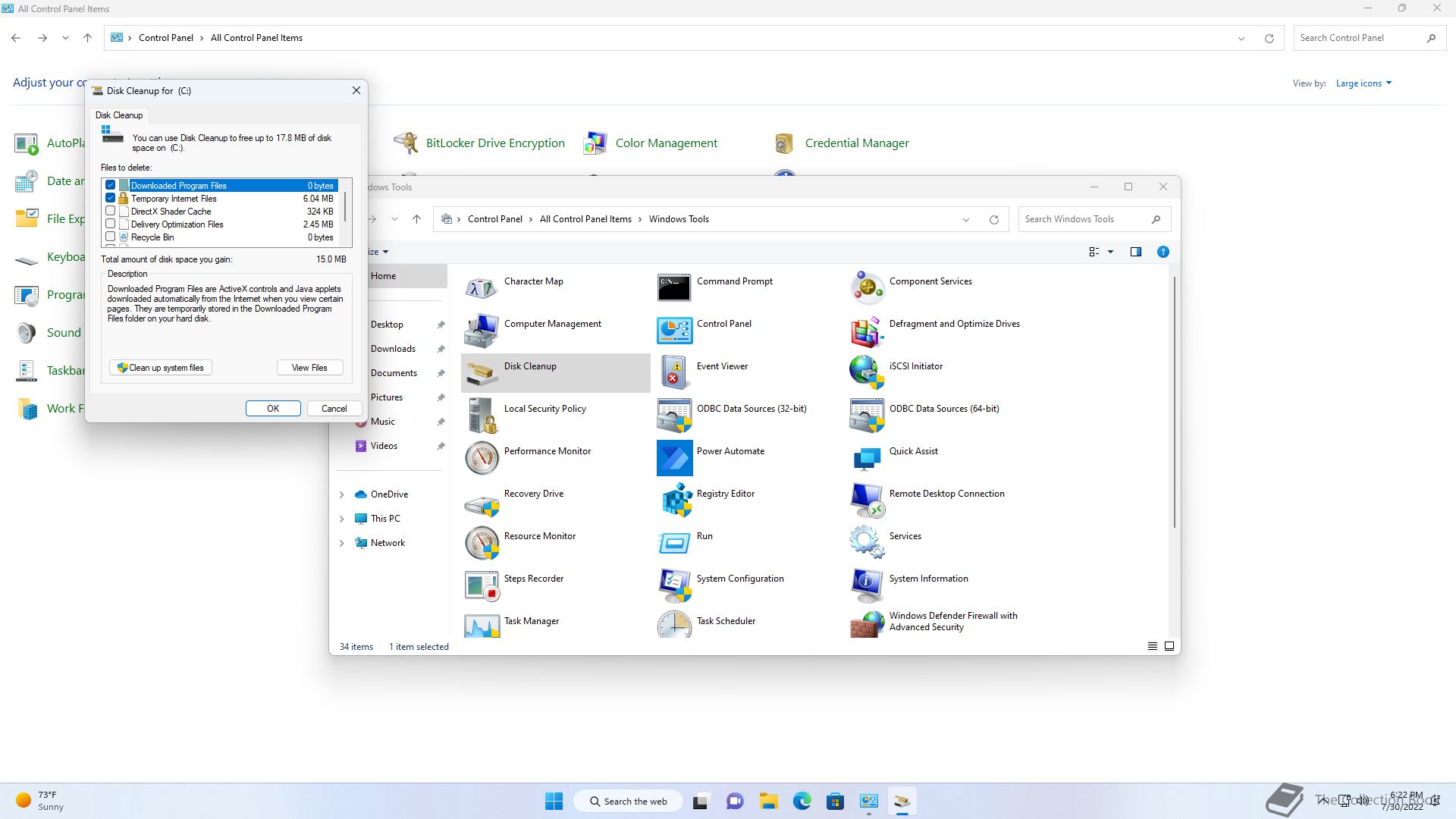Open the View by Large icons dropdown
The height and width of the screenshot is (819, 1456).
pos(1363,83)
